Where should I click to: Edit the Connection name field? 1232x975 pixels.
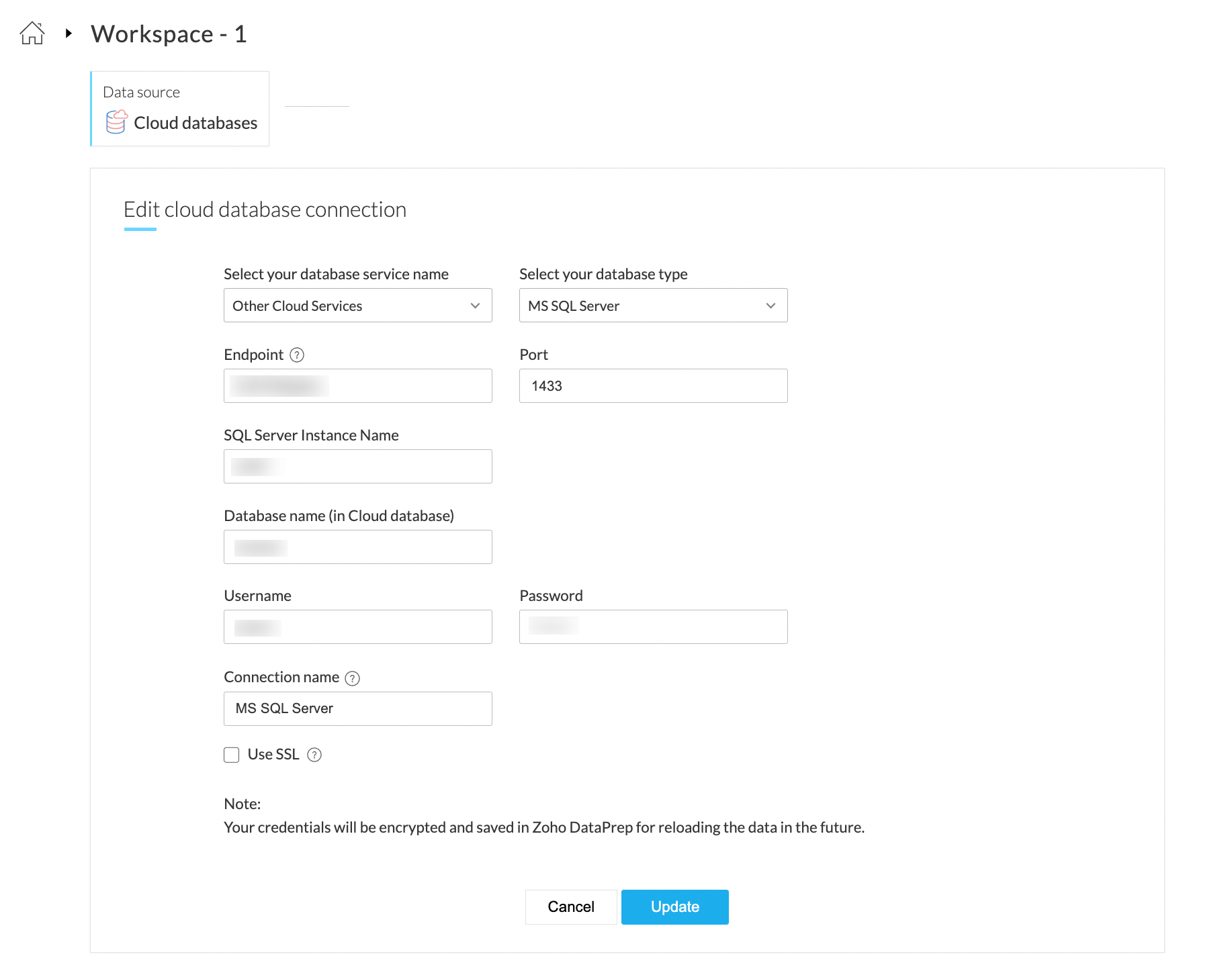click(357, 708)
